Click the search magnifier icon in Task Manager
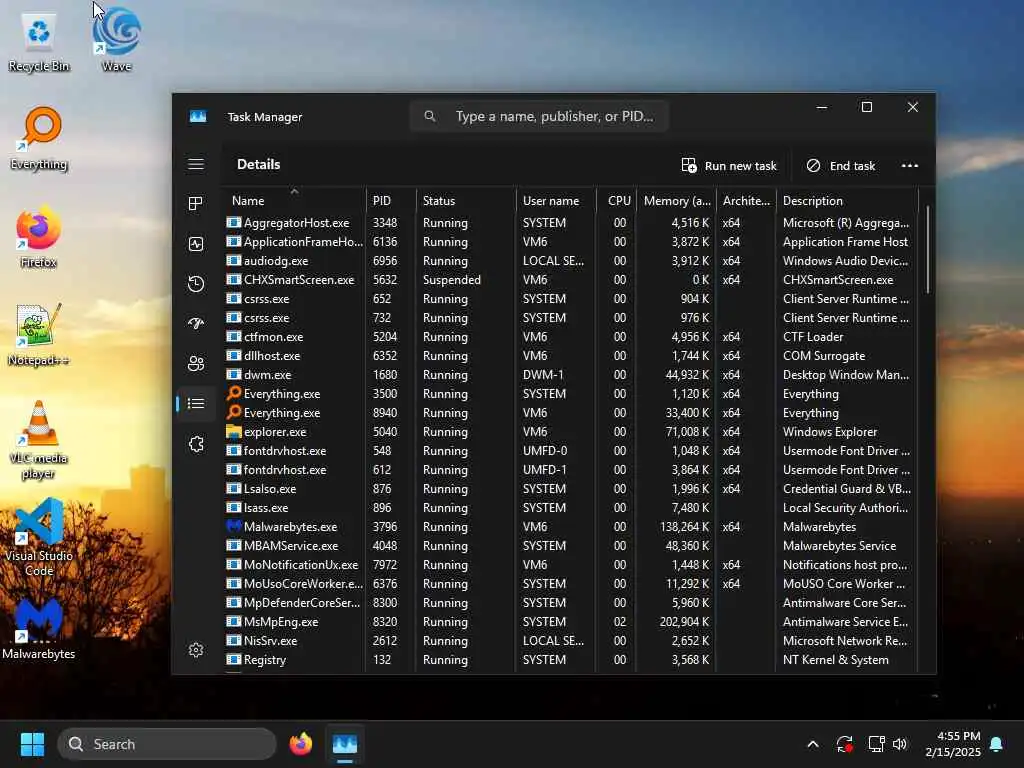Viewport: 1024px width, 768px height. (430, 116)
